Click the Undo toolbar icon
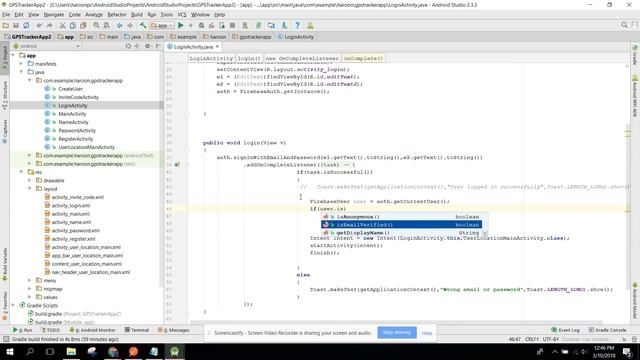The image size is (640, 360). point(39,25)
